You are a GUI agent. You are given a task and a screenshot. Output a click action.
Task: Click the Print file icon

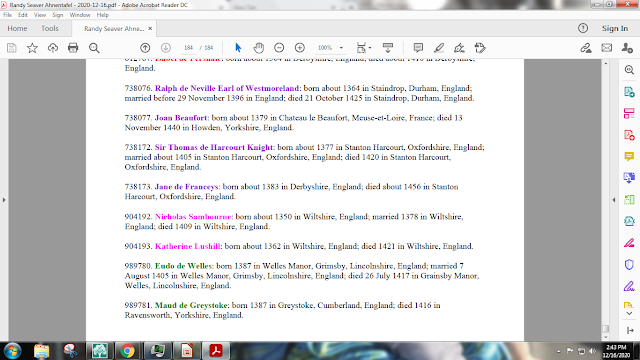coord(73,48)
